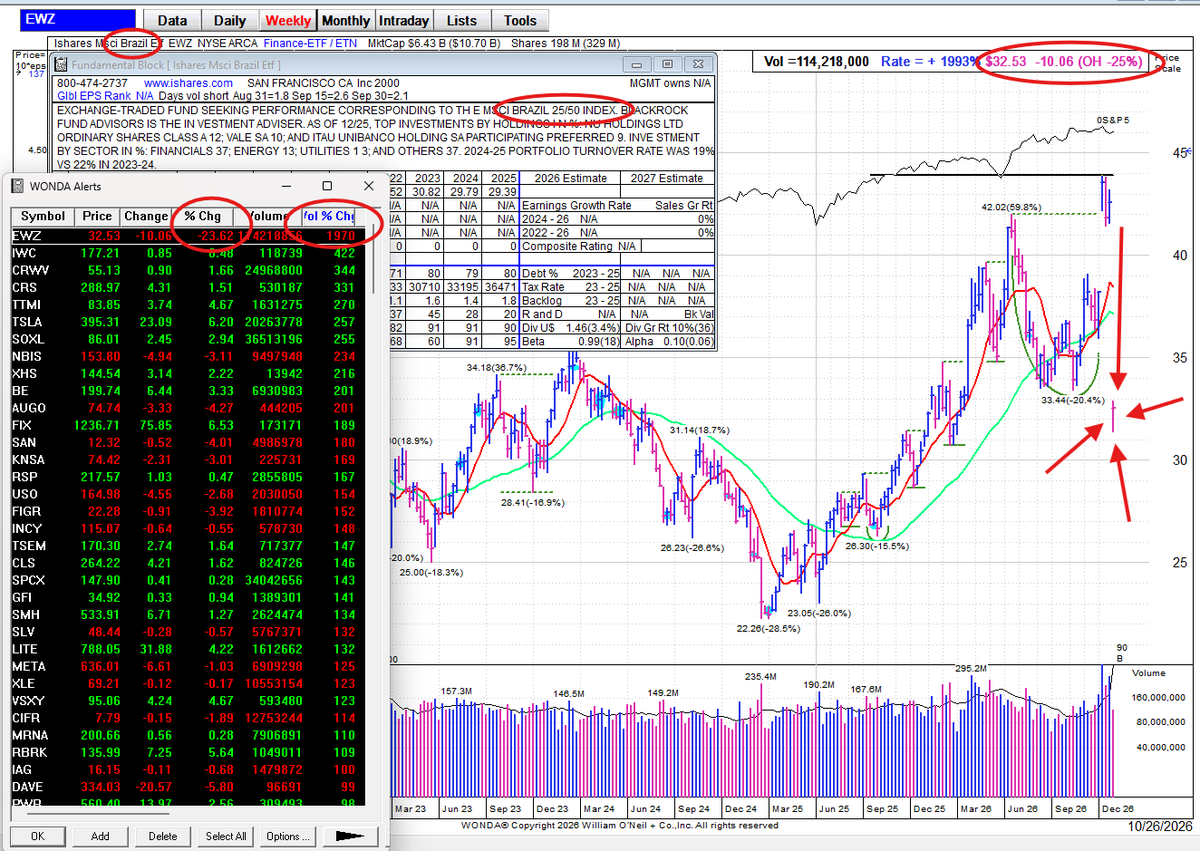Open the Options... dialog button

(286, 836)
